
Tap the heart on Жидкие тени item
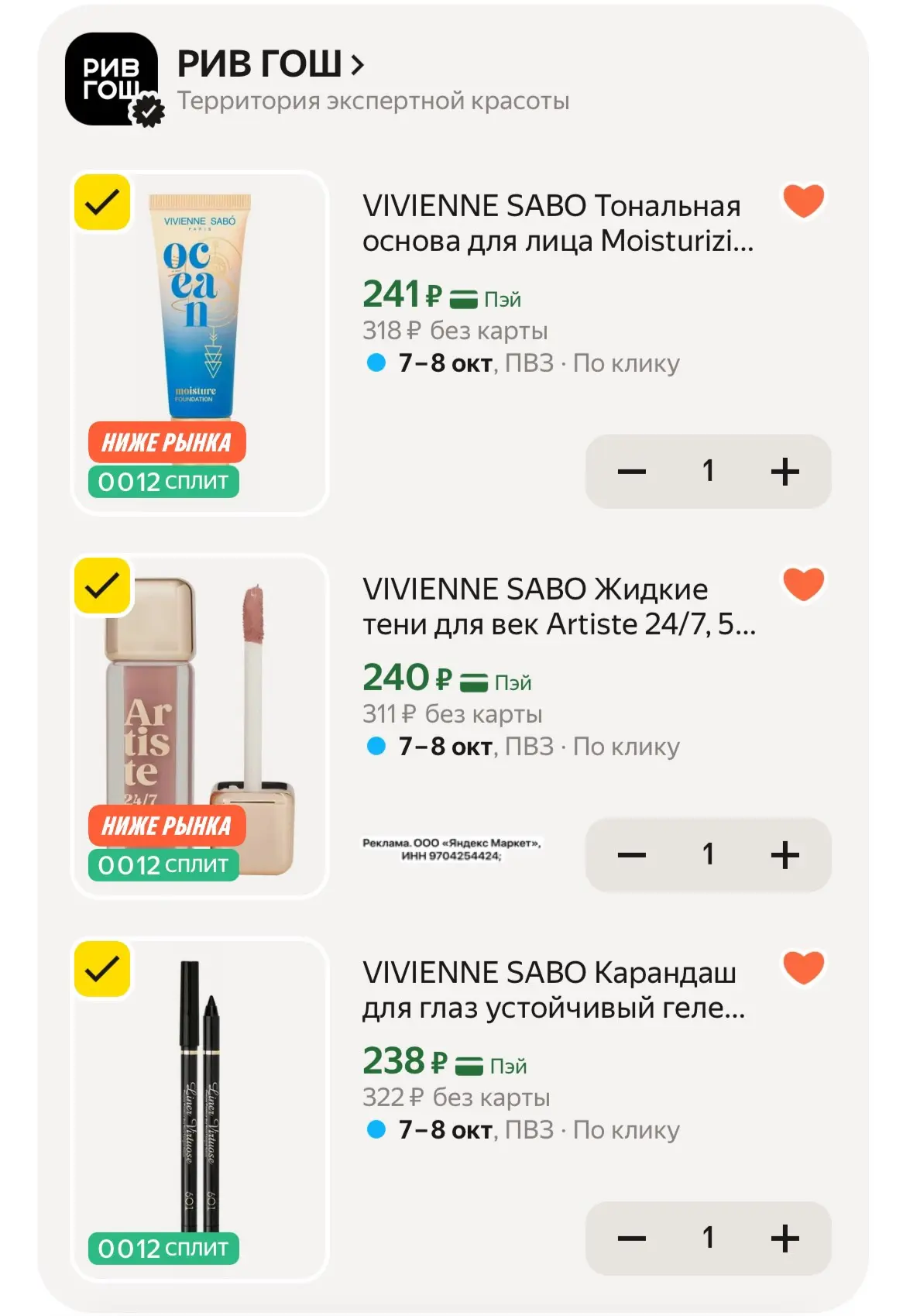pos(804,584)
